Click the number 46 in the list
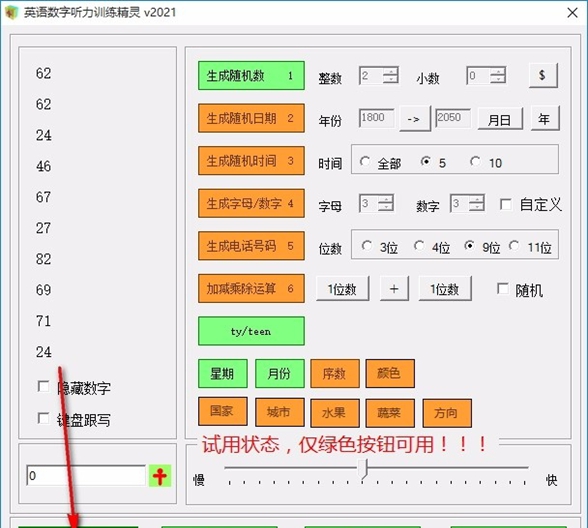This screenshot has height=528, width=588. pyautogui.click(x=44, y=166)
